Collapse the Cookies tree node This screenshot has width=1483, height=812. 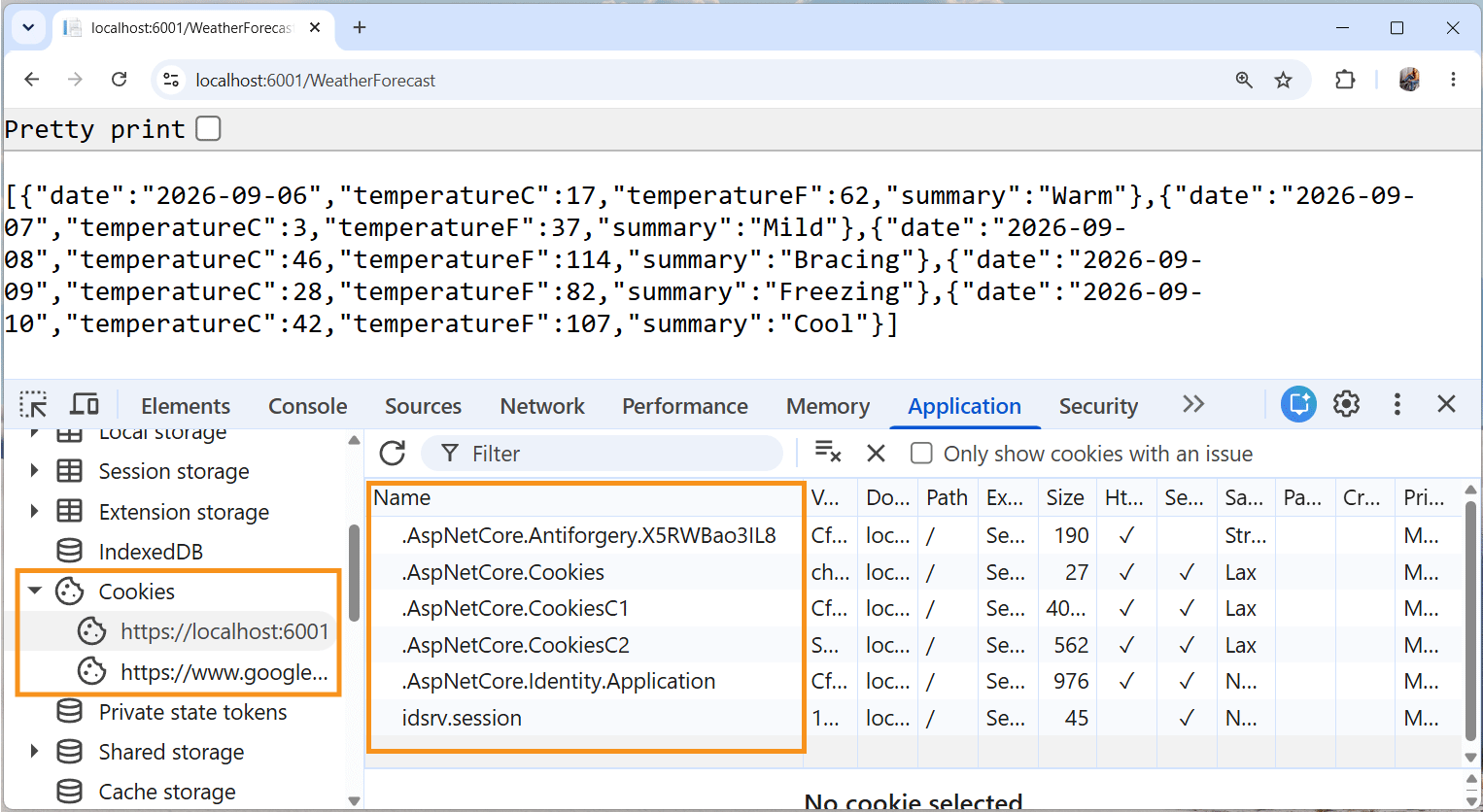point(35,591)
